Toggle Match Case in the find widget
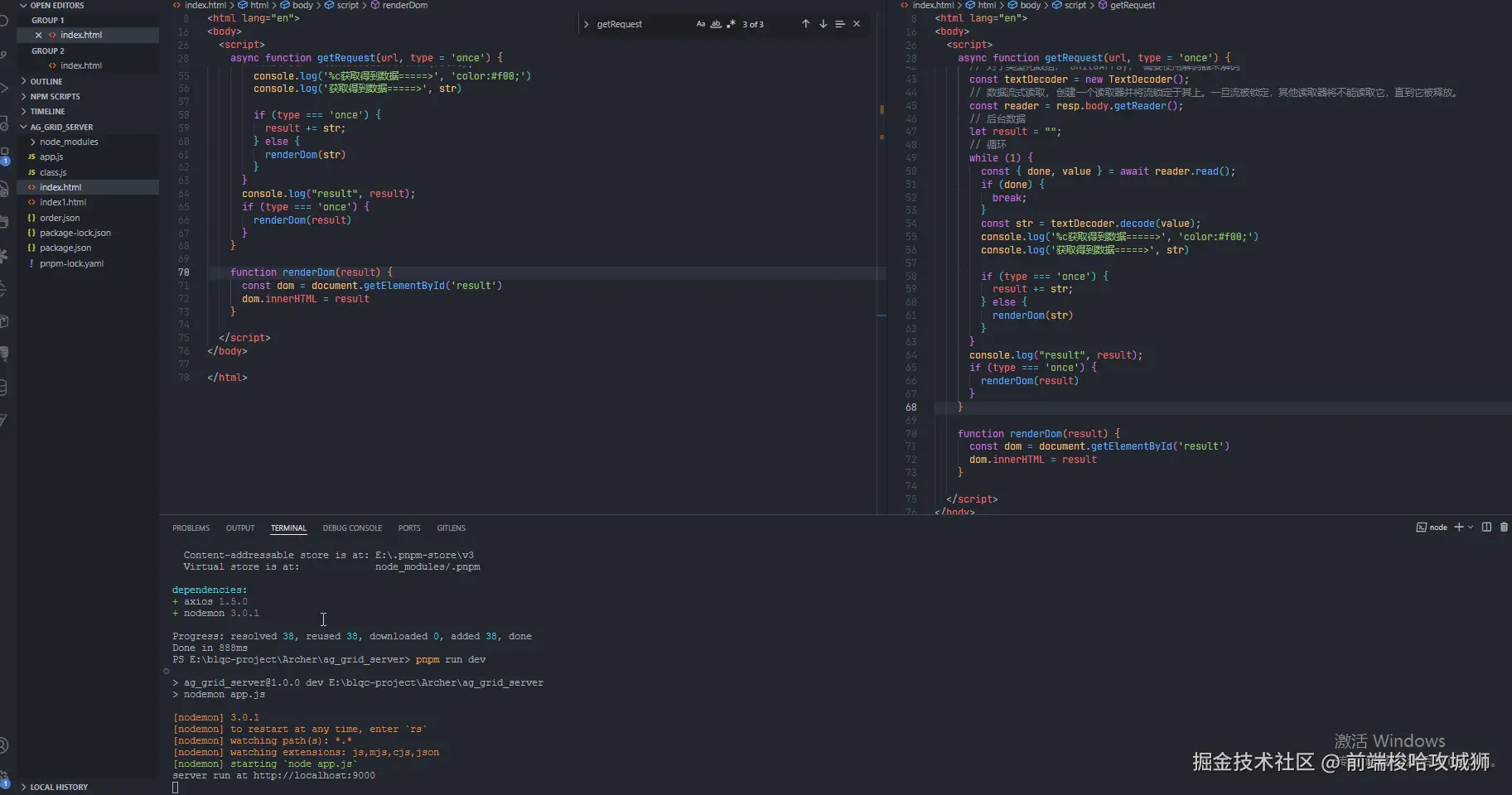The width and height of the screenshot is (1512, 795). tap(701, 24)
